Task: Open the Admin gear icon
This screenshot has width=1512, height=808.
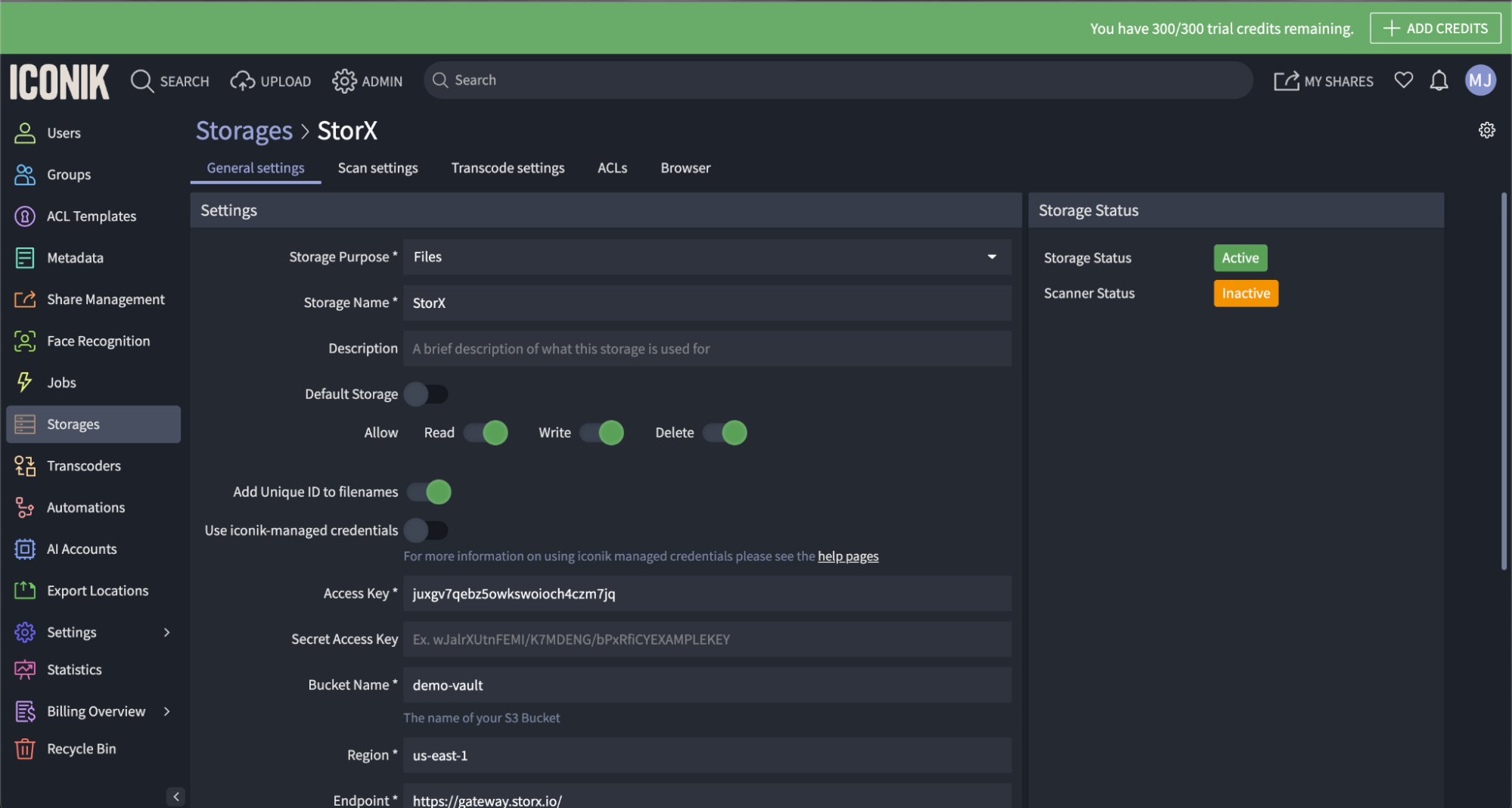Action: tap(344, 81)
